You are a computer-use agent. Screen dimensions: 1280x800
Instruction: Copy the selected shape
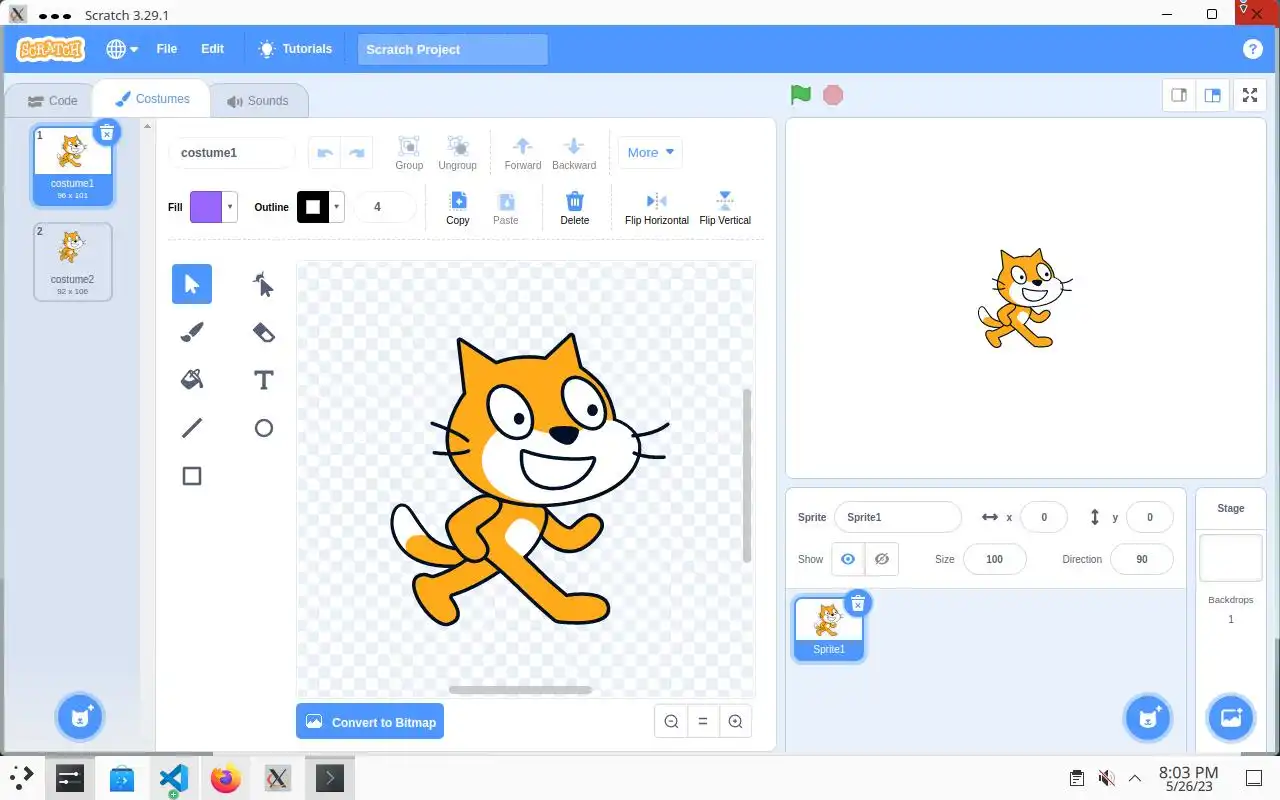click(x=458, y=208)
